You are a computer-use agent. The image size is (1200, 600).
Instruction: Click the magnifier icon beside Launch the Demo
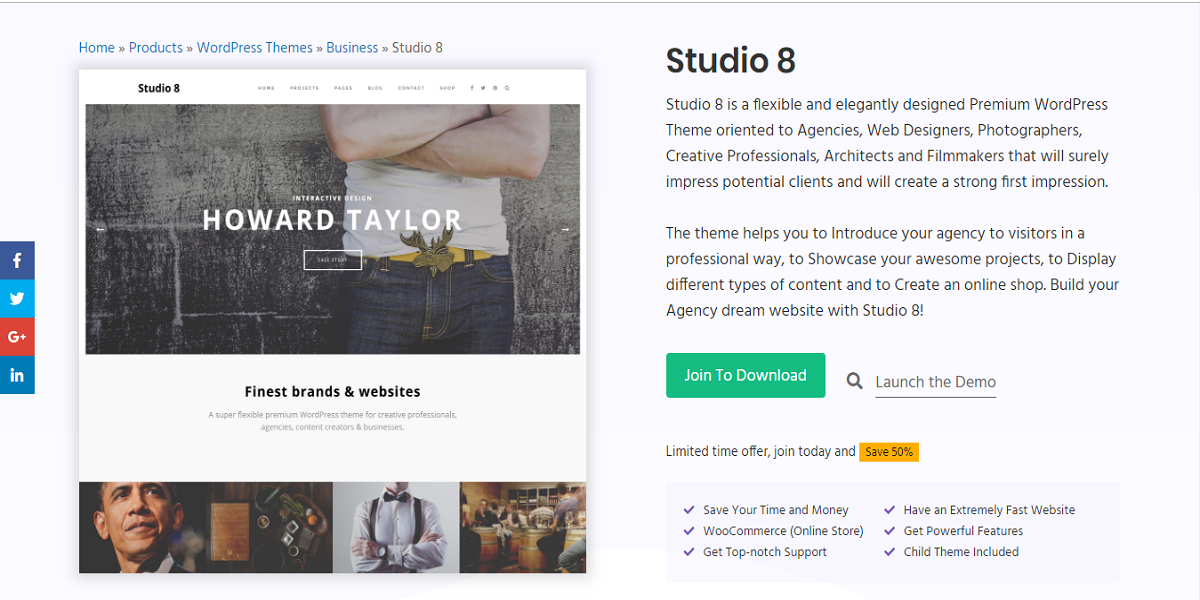coord(855,381)
